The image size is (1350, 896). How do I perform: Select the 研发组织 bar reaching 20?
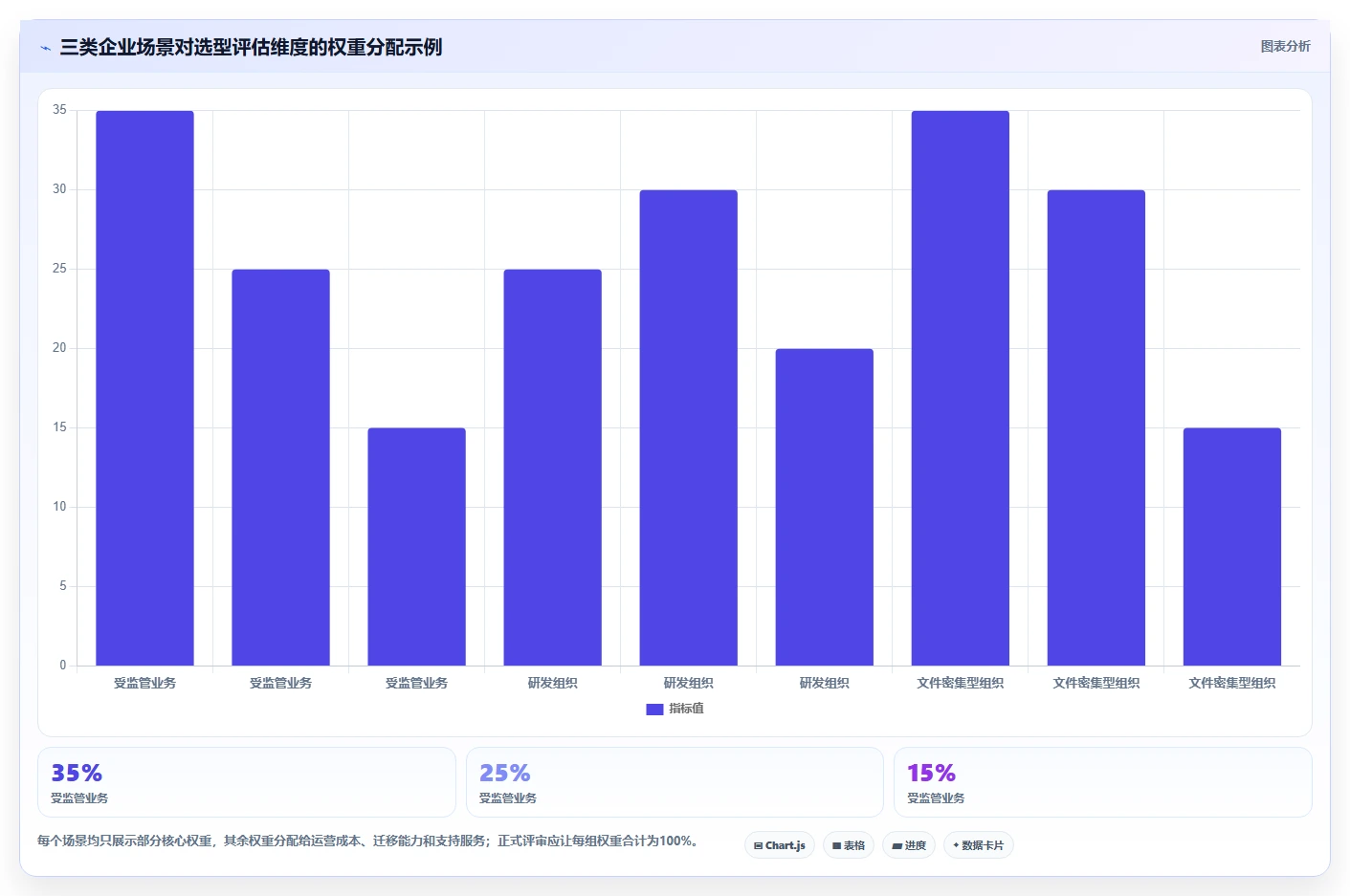point(824,507)
